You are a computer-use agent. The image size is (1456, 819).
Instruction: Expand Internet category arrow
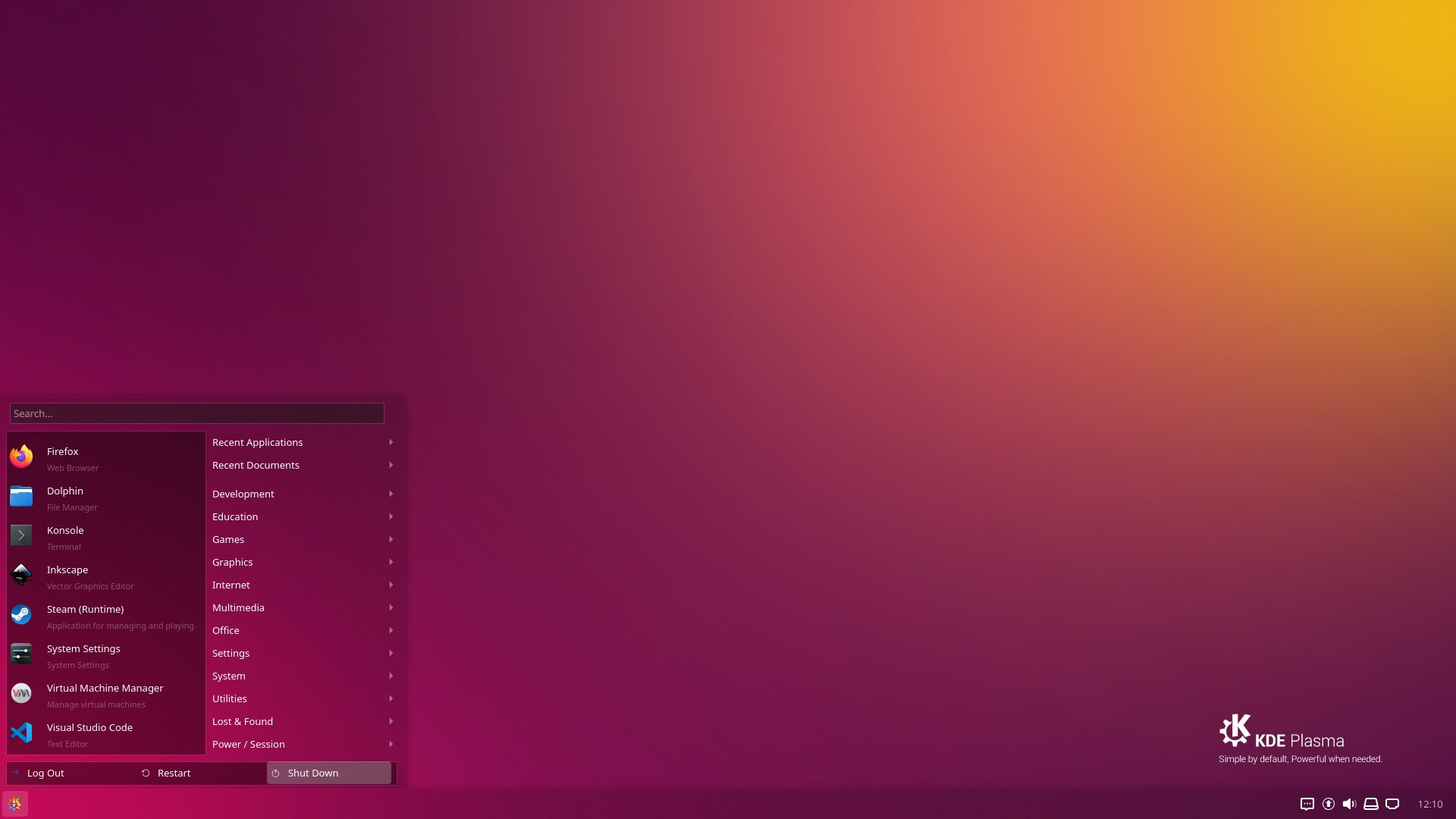coord(391,585)
